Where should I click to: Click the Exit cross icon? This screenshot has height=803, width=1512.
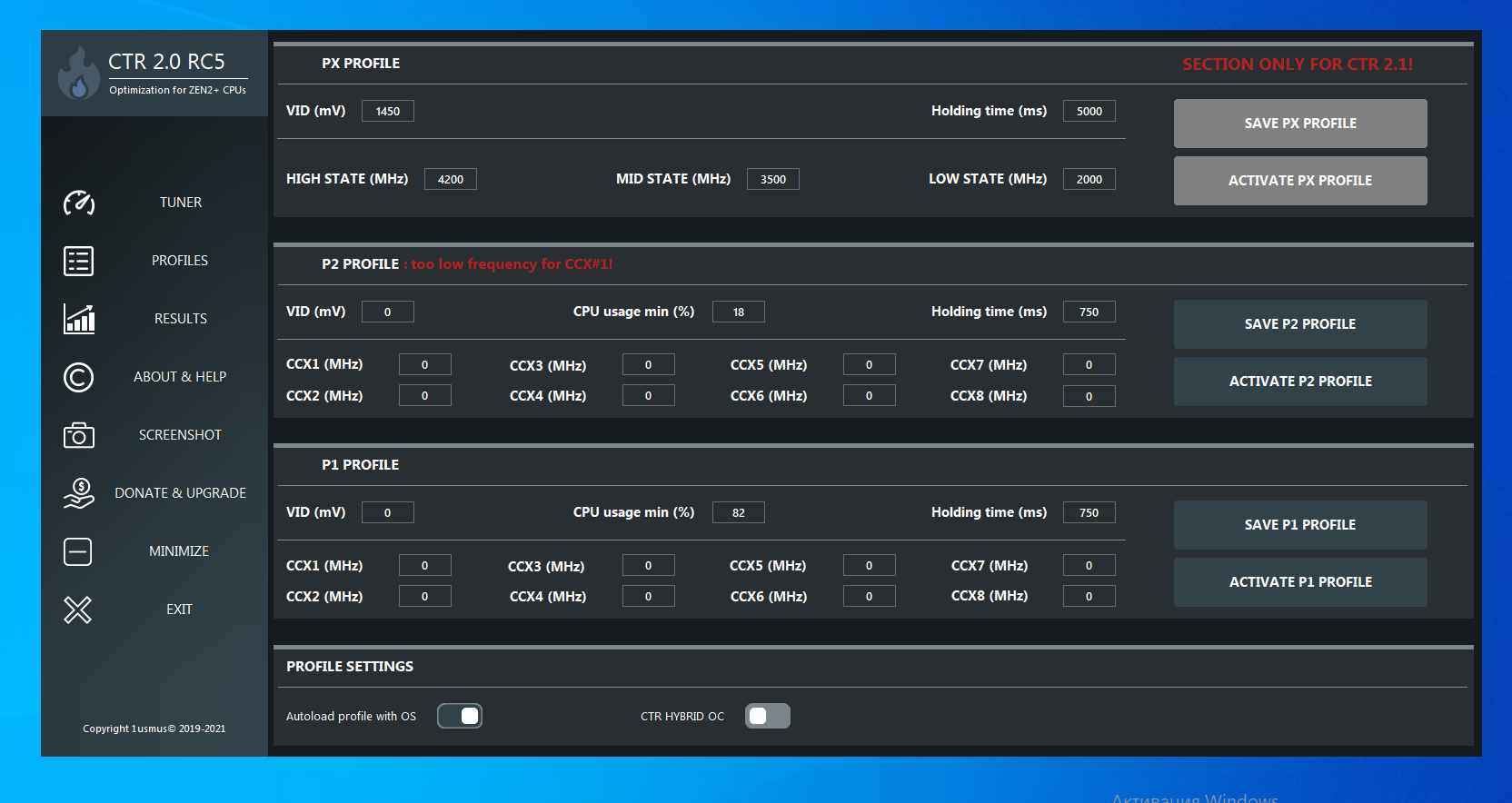tap(78, 610)
